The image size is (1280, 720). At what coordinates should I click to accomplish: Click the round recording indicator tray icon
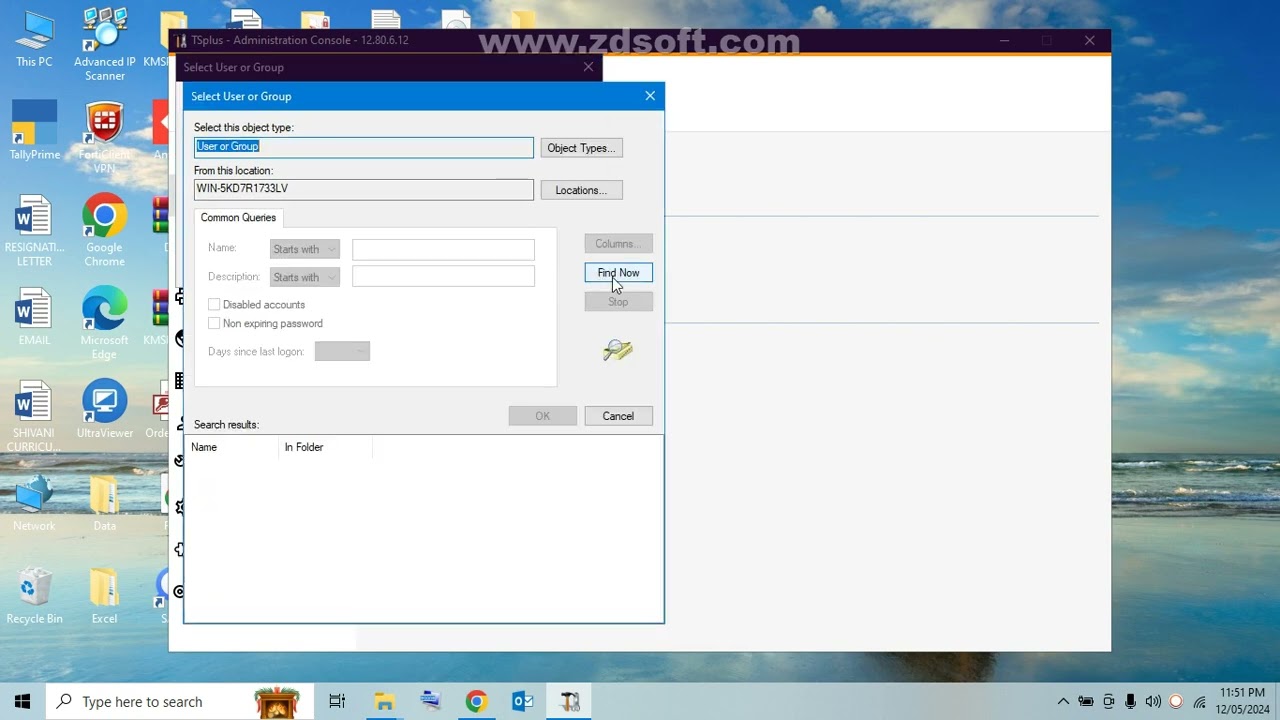point(1176,701)
